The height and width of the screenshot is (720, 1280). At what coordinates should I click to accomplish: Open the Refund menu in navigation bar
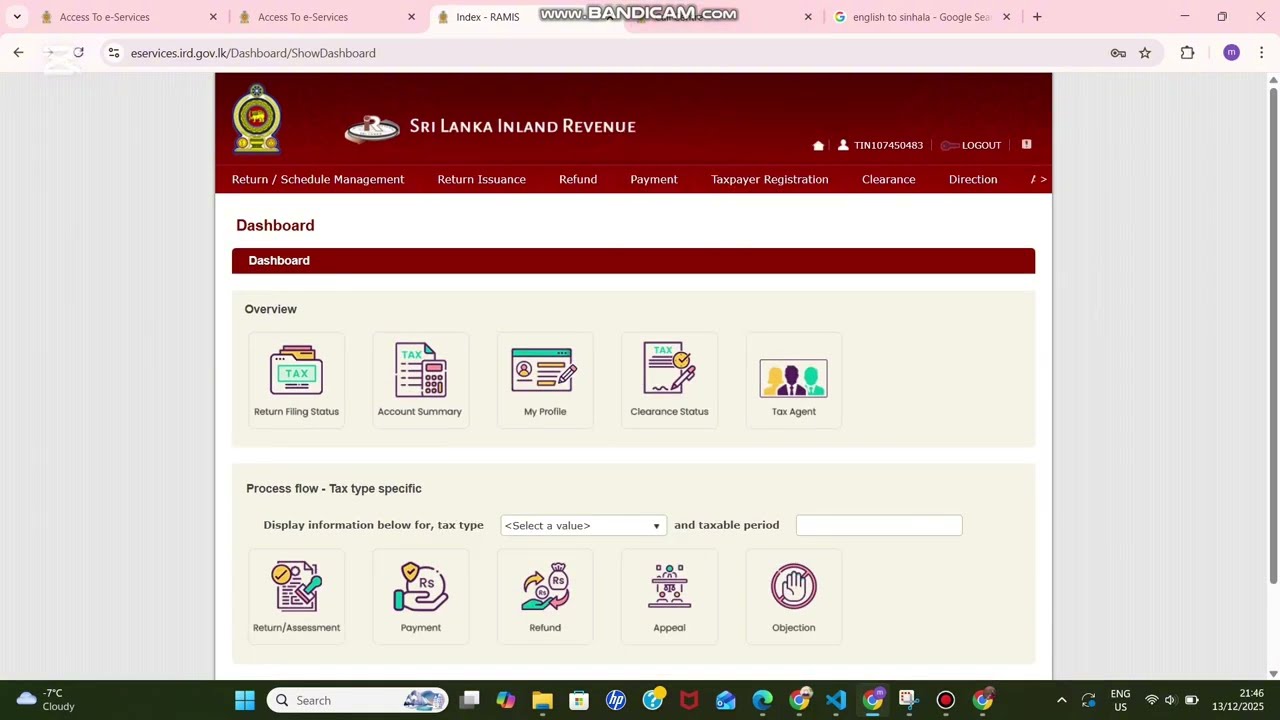point(578,179)
